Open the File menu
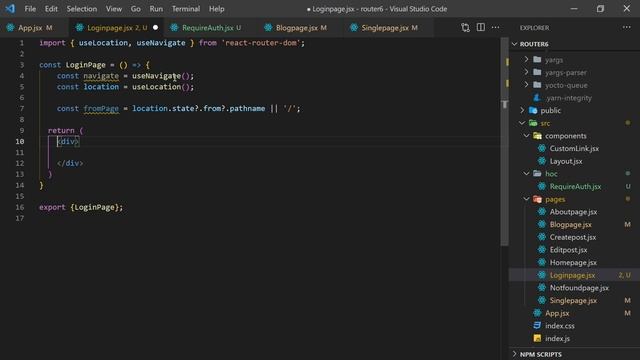This screenshot has height=360, width=640. point(30,9)
